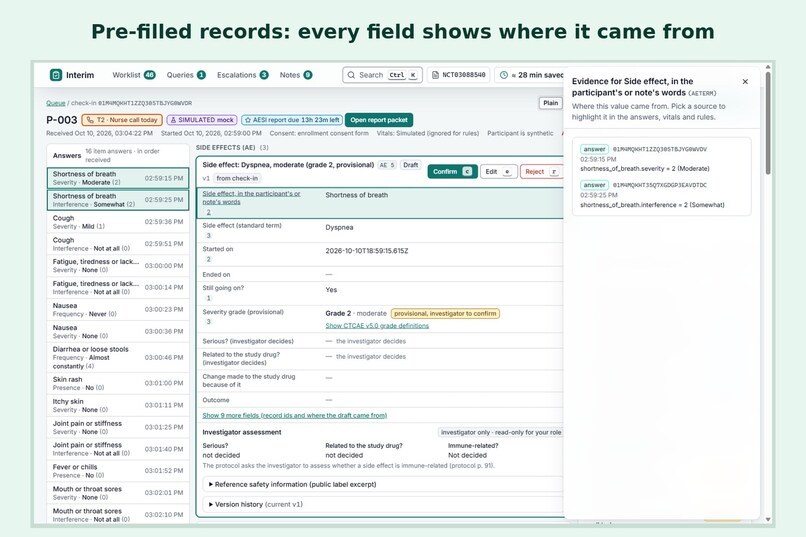Select the Fever or chills answer row
This screenshot has height=537, width=806.
(118, 471)
